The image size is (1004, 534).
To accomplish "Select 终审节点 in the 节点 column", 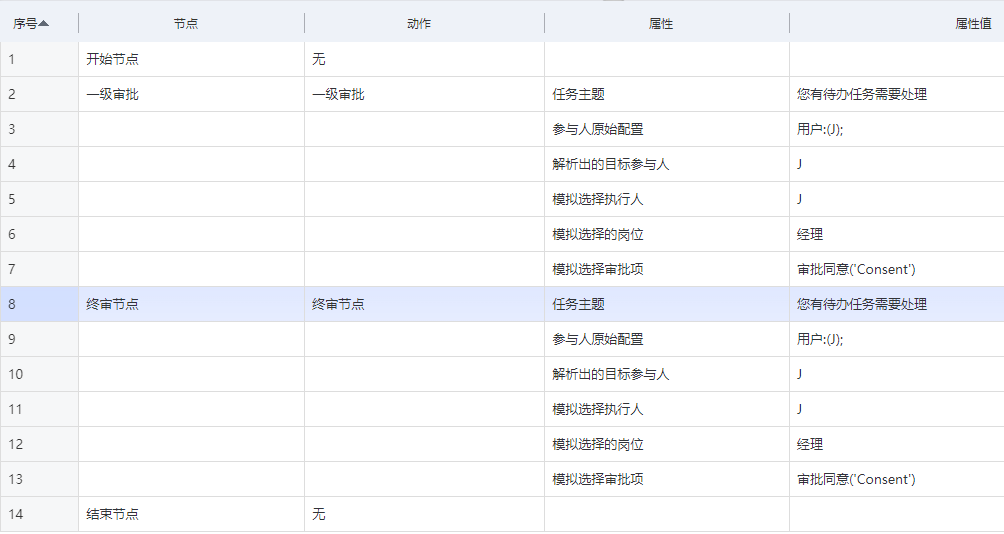I will [x=113, y=304].
